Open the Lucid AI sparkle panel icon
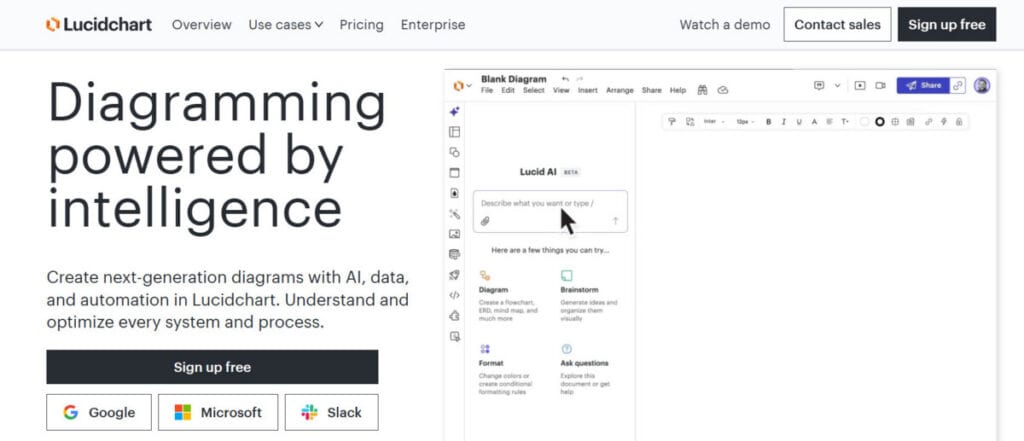Image resolution: width=1024 pixels, height=441 pixels. pos(455,112)
